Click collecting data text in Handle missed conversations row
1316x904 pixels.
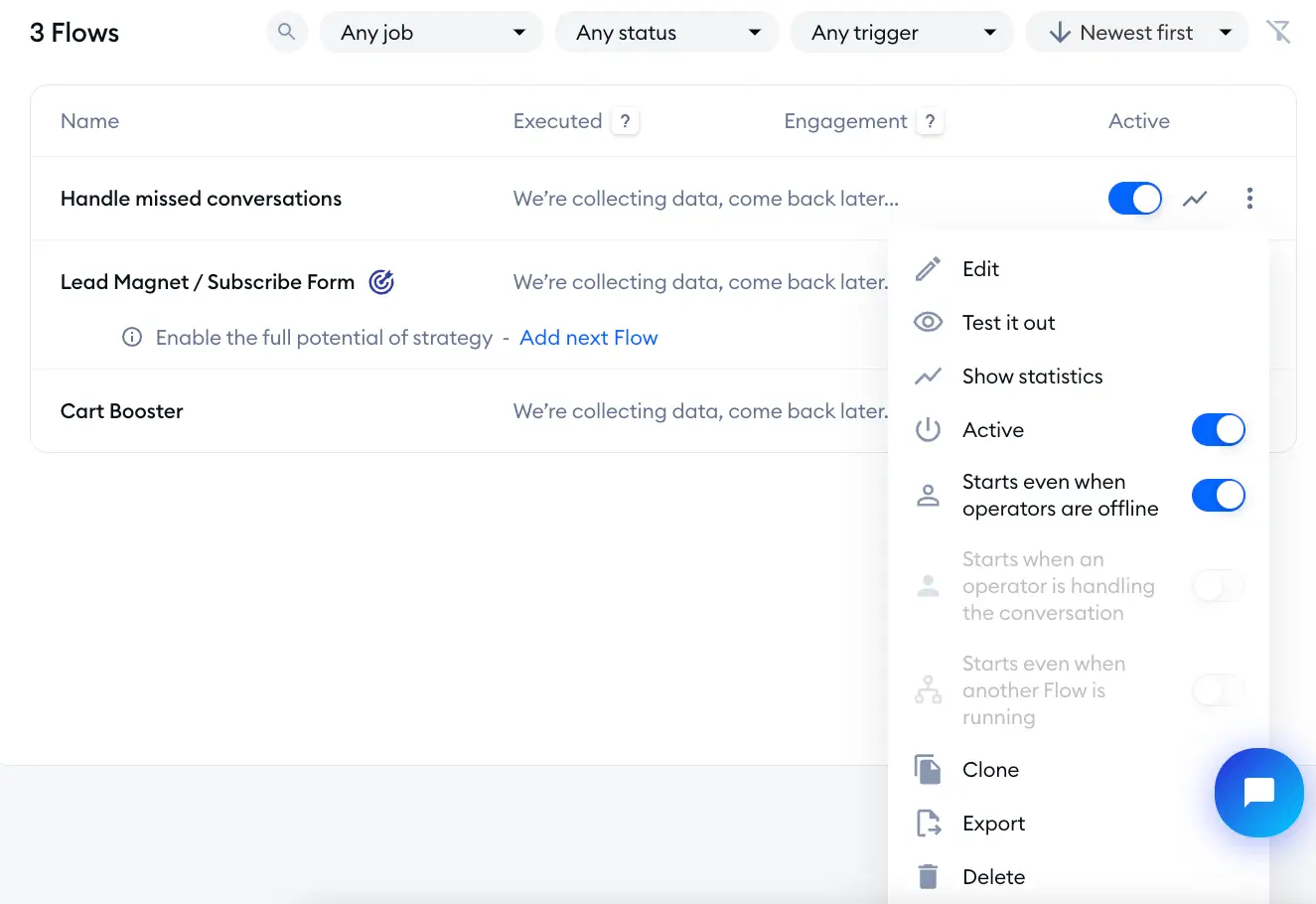705,199
